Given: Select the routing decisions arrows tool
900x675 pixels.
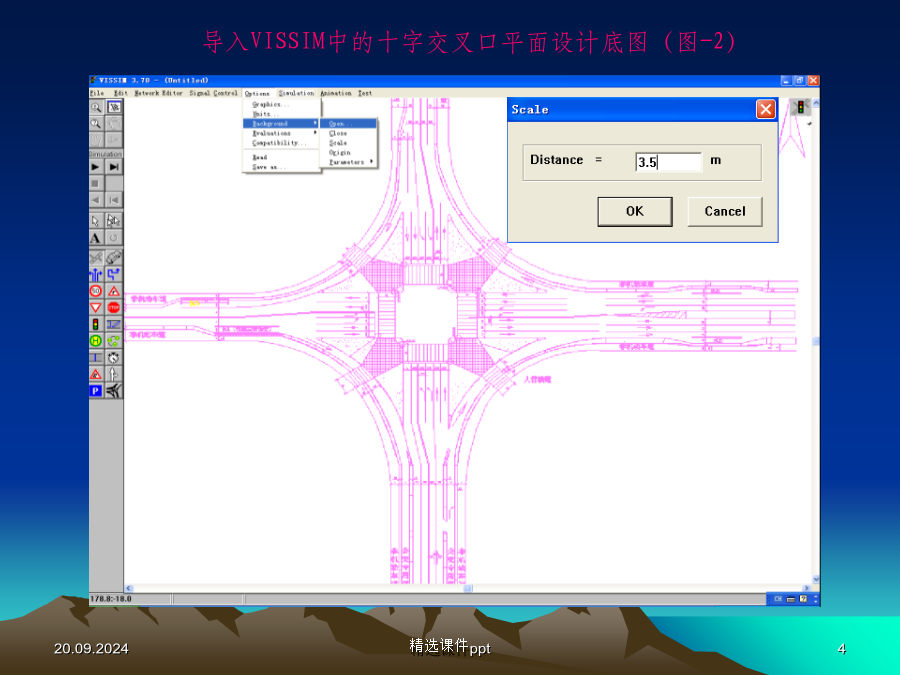Looking at the screenshot, I should click(x=96, y=274).
